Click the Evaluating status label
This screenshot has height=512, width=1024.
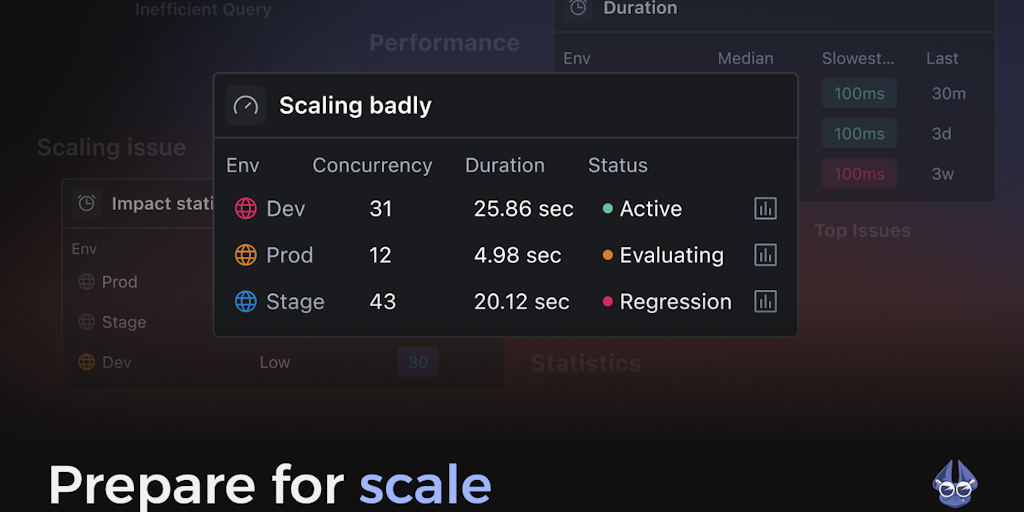pyautogui.click(x=671, y=255)
